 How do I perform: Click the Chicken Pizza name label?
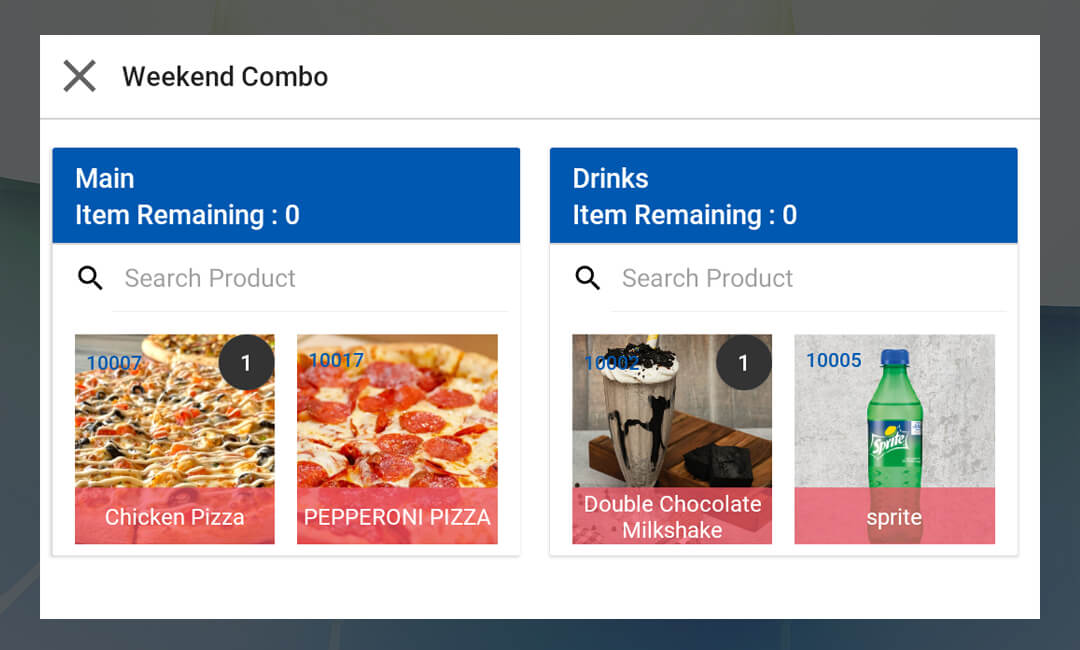pos(174,517)
